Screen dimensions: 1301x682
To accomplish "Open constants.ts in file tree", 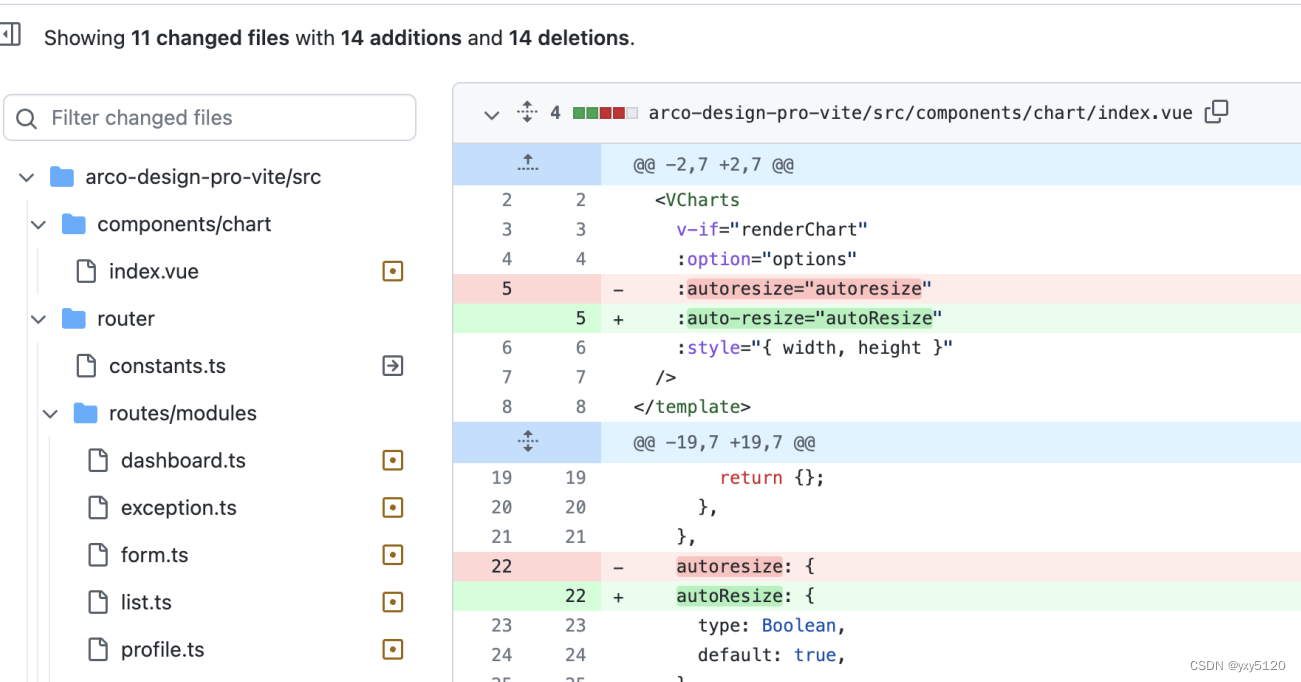I will tap(167, 366).
